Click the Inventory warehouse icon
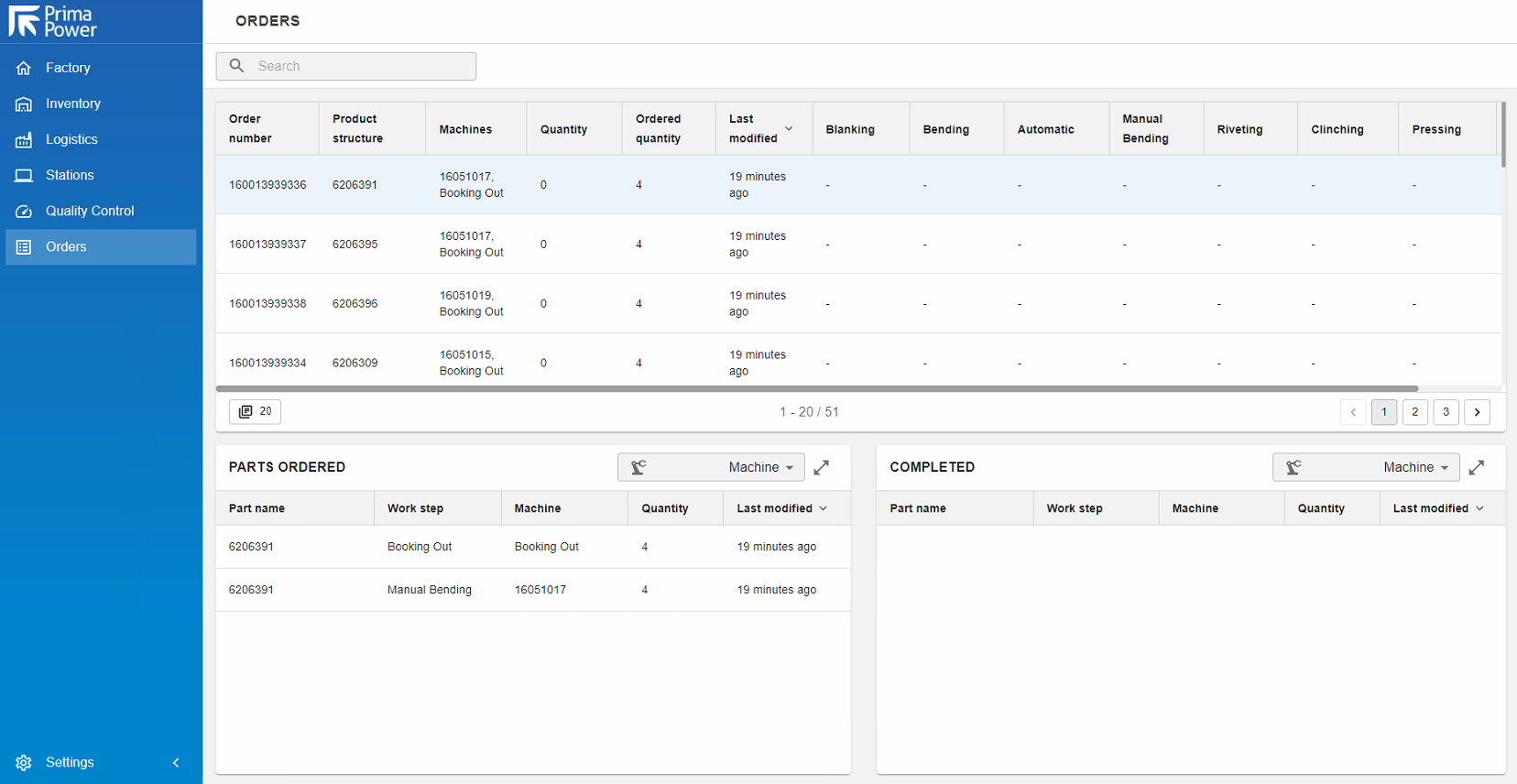 coord(24,103)
